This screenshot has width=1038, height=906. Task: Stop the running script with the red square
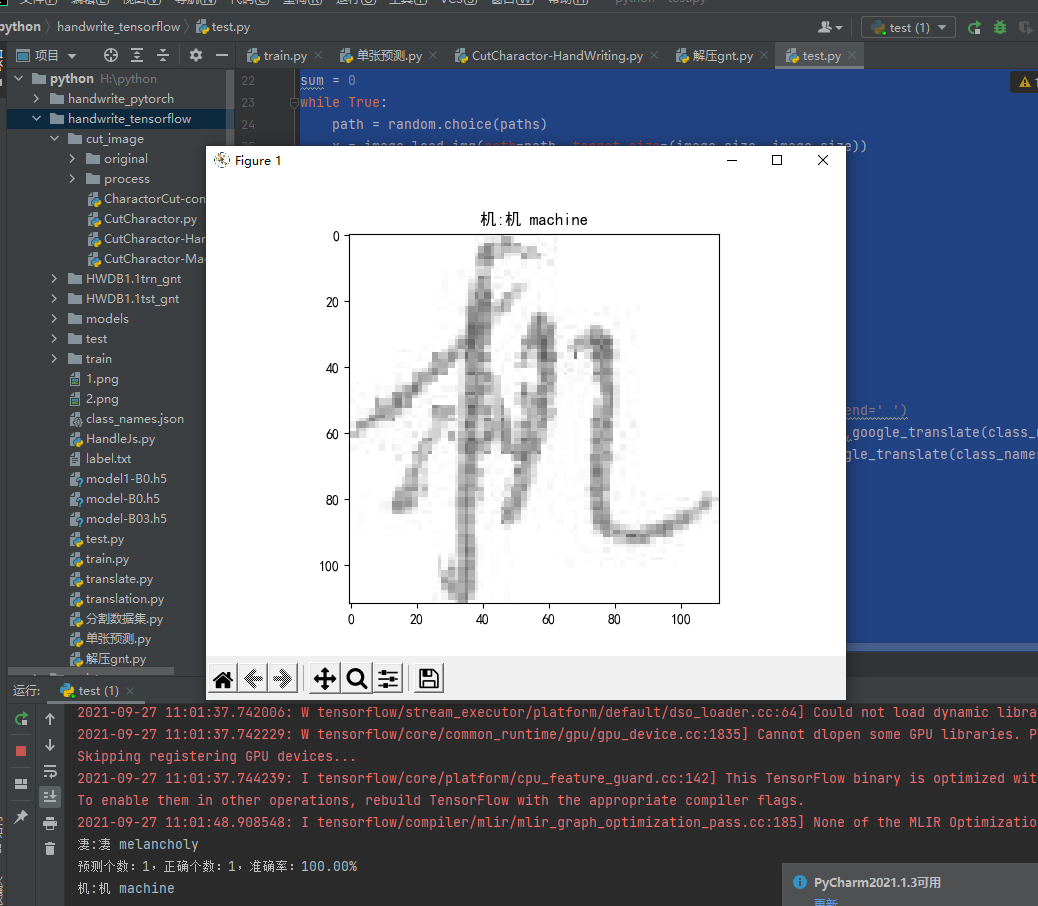click(x=21, y=749)
